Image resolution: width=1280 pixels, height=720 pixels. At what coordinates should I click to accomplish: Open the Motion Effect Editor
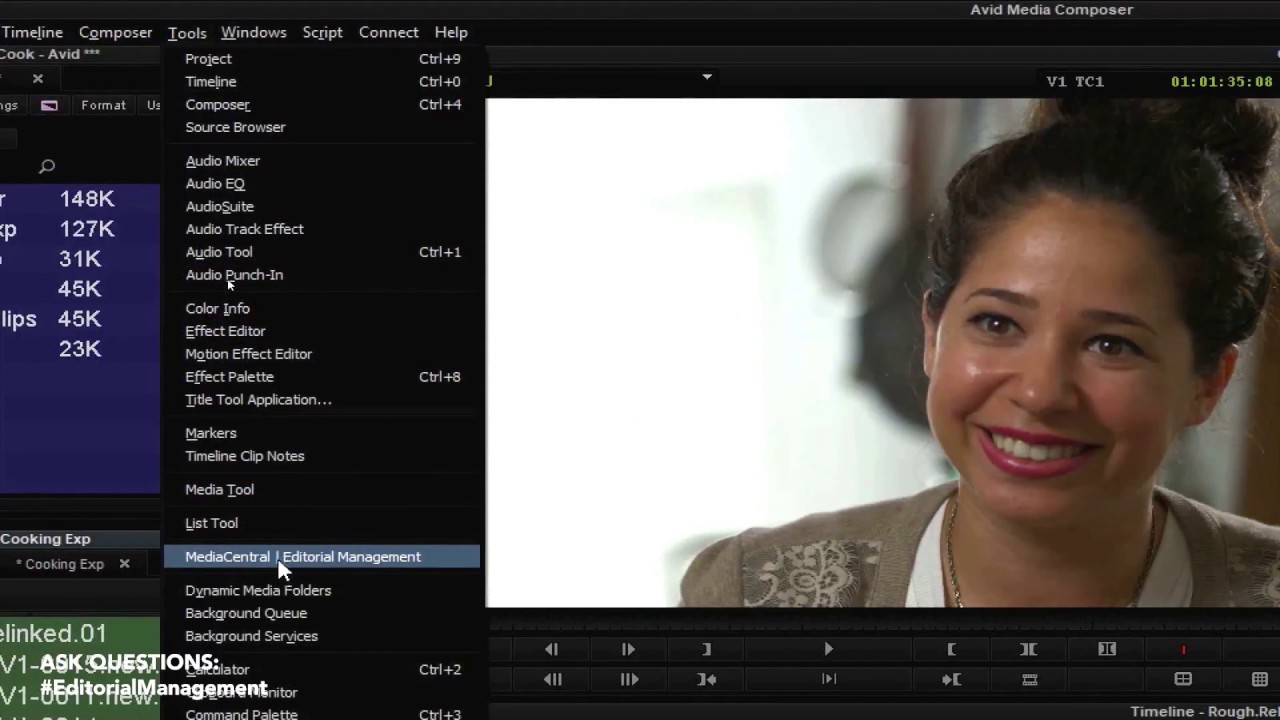322,354
